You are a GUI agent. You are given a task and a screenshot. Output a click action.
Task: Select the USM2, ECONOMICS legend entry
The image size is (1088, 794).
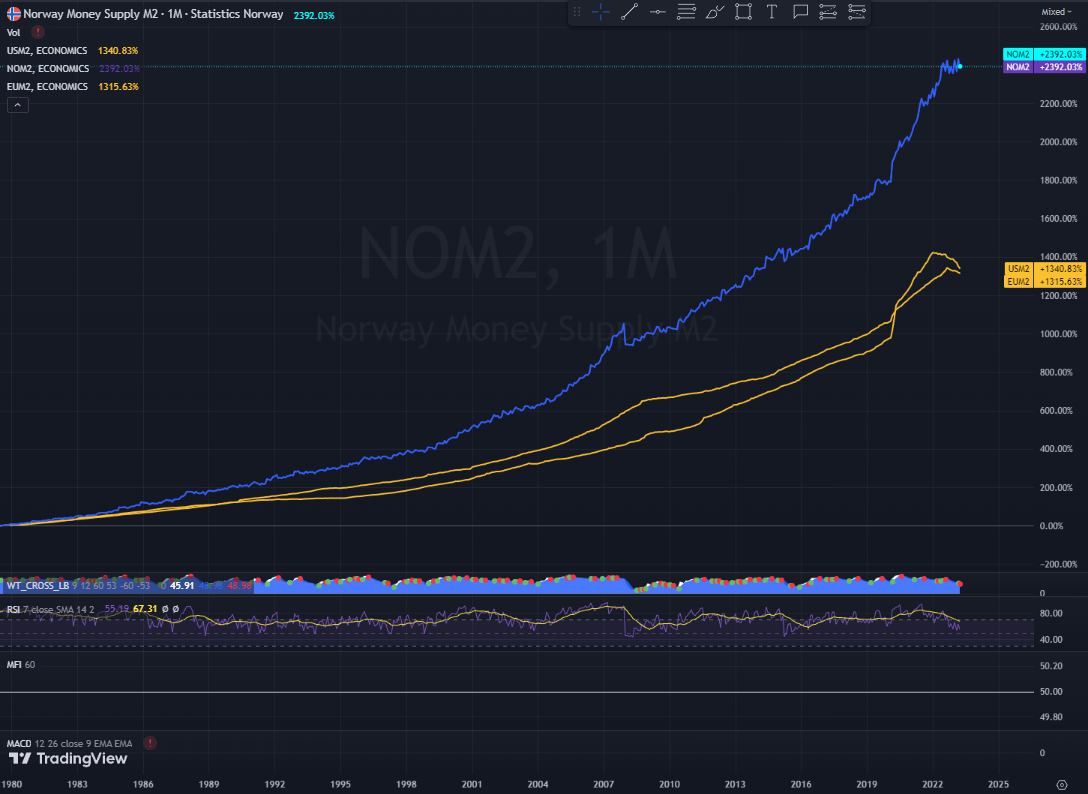[47, 51]
